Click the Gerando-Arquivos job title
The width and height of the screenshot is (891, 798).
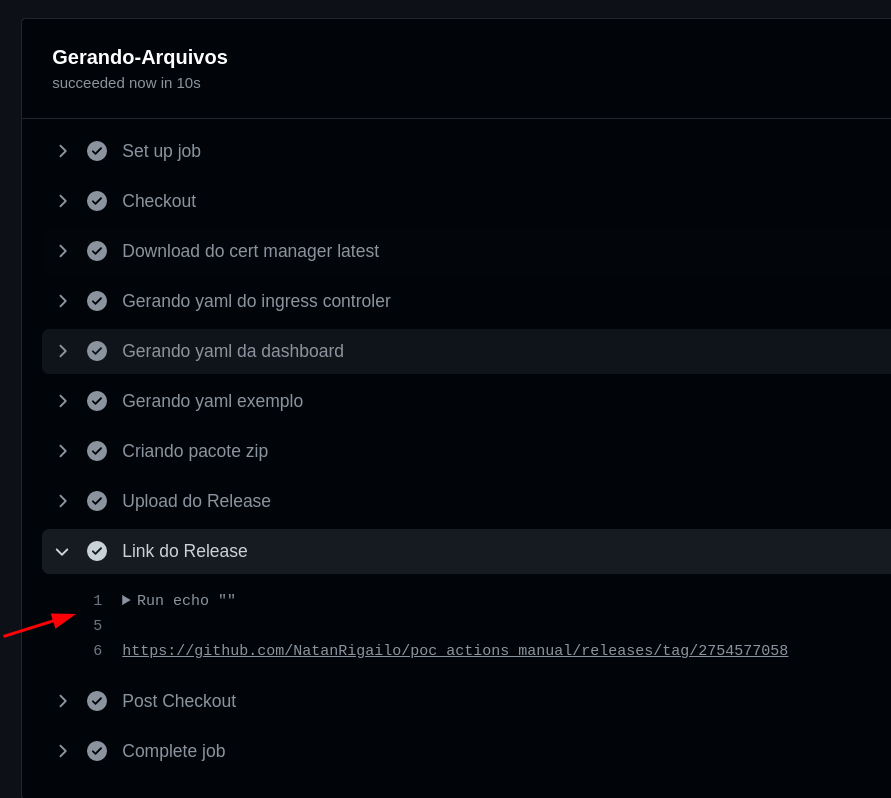pos(140,57)
